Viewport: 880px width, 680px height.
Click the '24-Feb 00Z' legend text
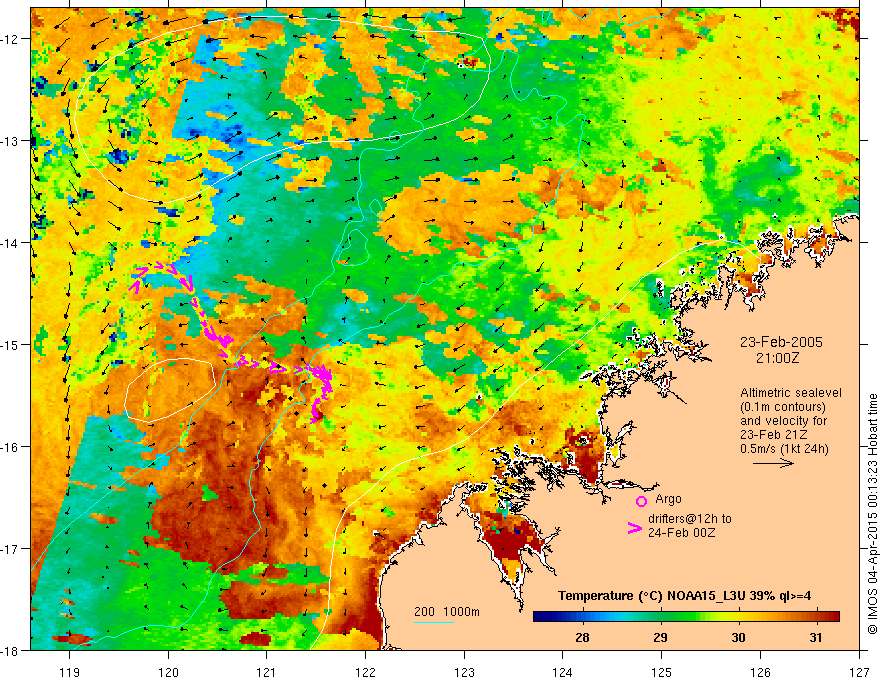tap(681, 533)
